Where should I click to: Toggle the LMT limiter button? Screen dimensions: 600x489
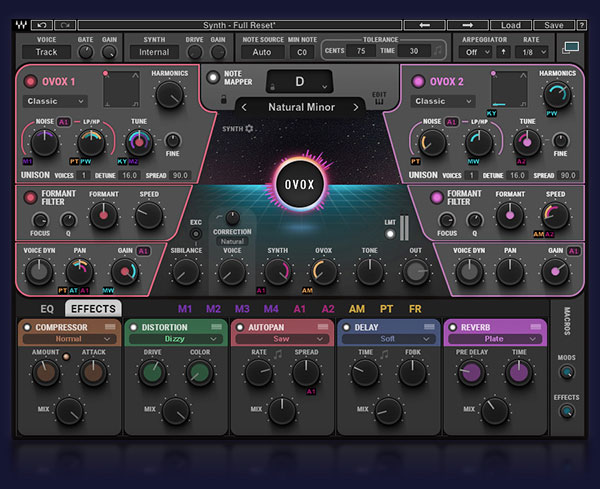[x=390, y=234]
